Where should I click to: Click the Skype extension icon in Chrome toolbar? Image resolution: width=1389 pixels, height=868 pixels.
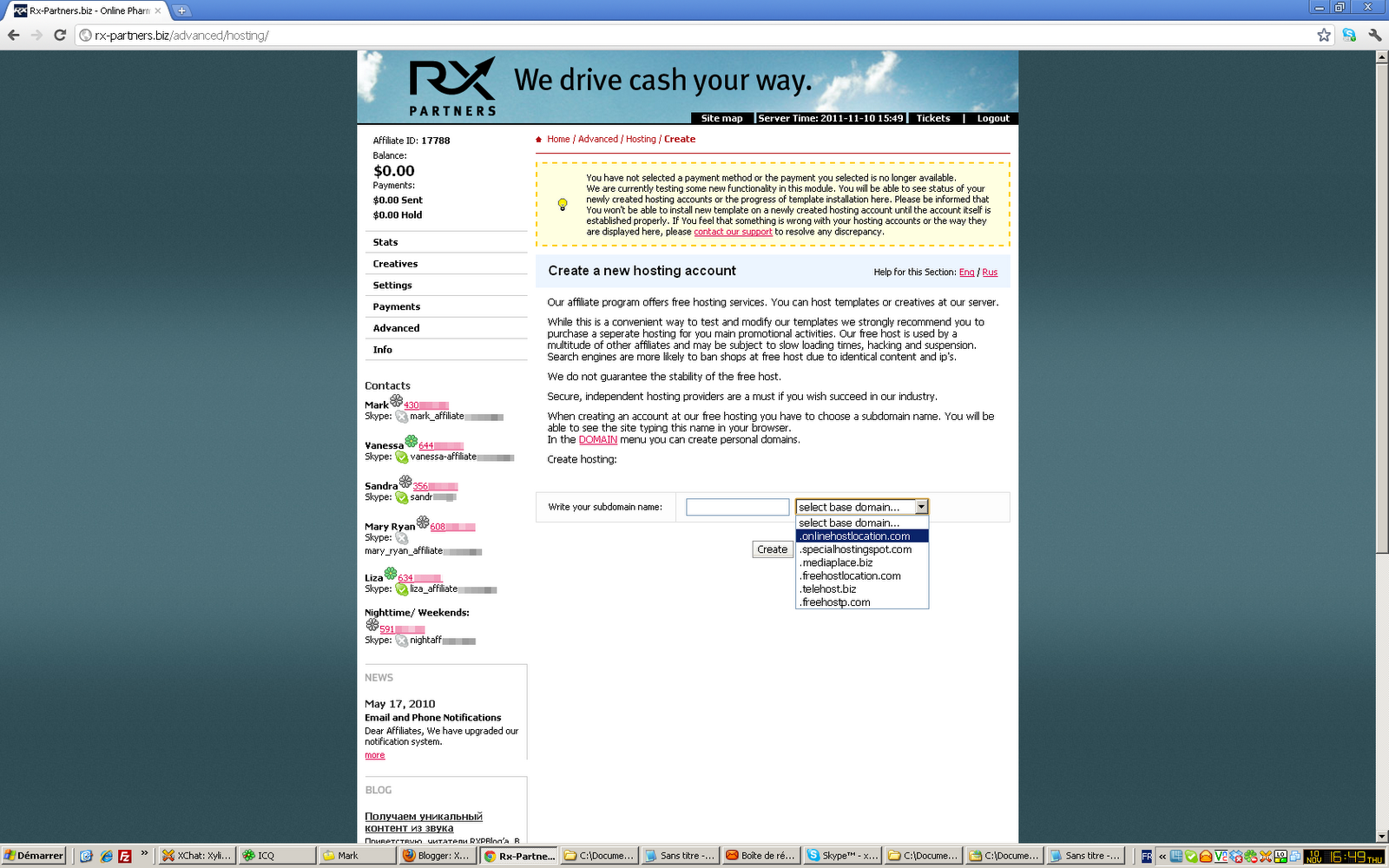tap(1349, 36)
